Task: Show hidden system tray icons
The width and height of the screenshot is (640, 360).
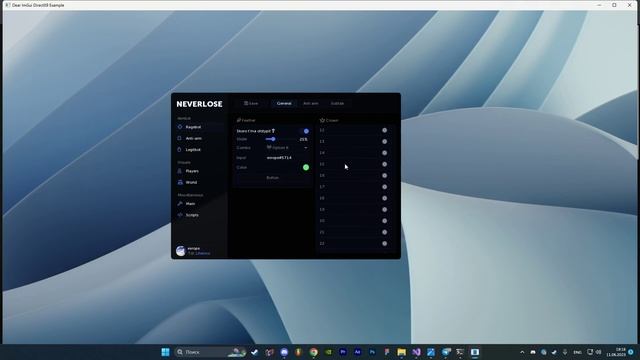Action: point(522,352)
